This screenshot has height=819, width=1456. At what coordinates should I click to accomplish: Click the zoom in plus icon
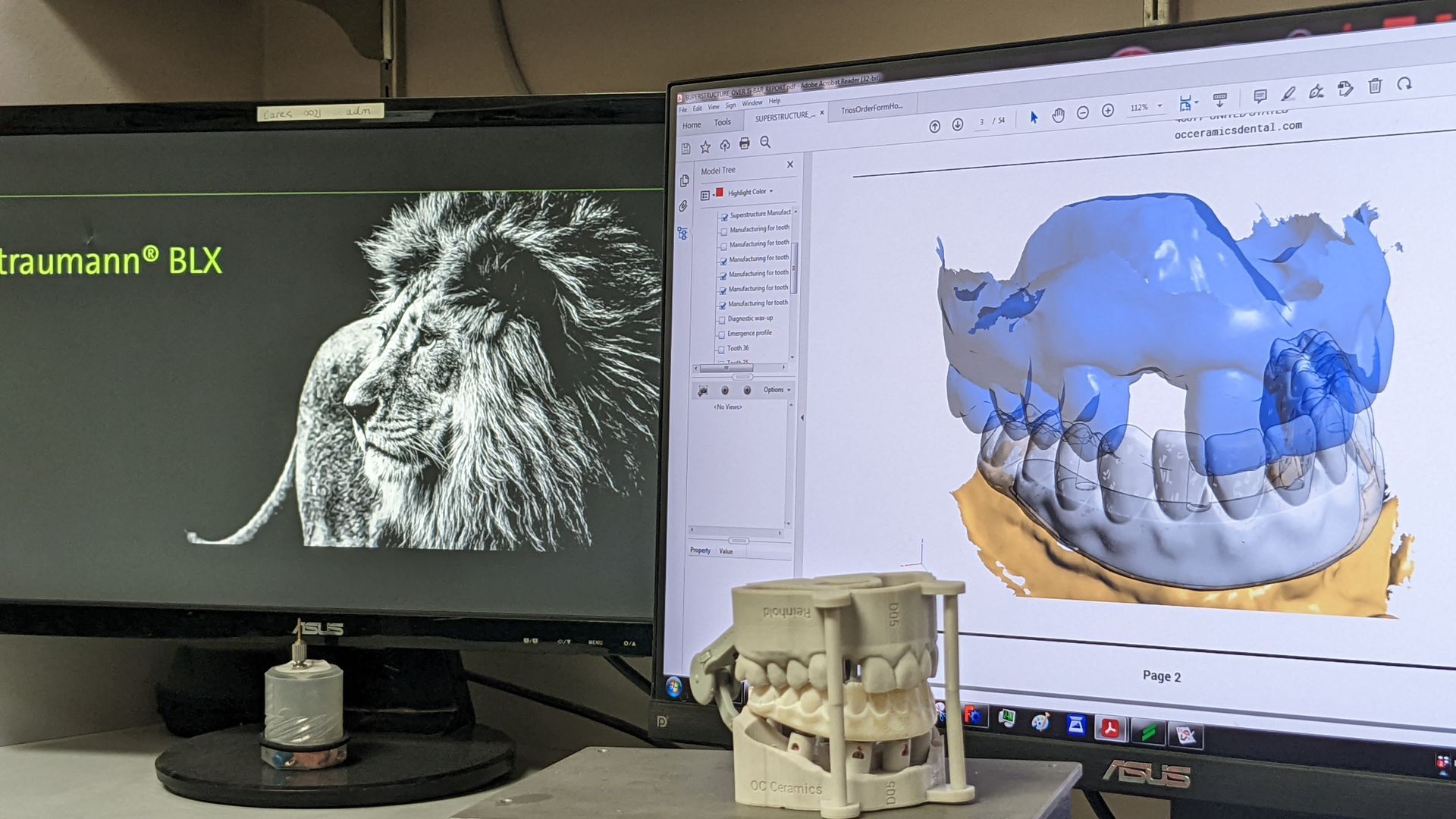tap(1108, 111)
